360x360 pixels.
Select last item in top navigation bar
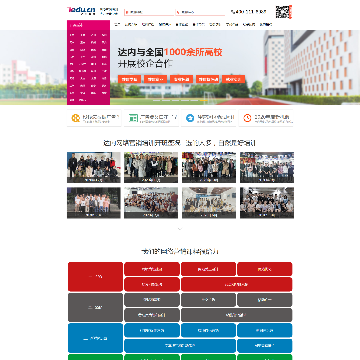tap(266, 24)
